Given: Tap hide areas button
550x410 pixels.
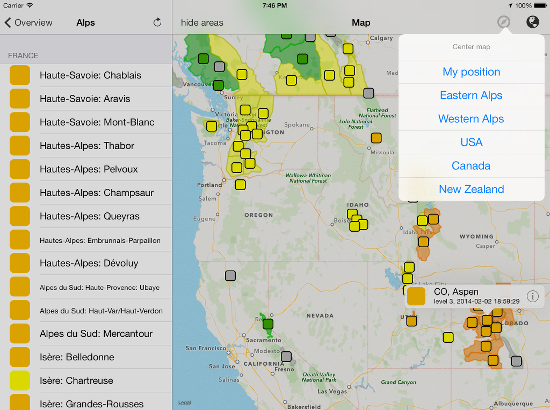Looking at the screenshot, I should [202, 23].
